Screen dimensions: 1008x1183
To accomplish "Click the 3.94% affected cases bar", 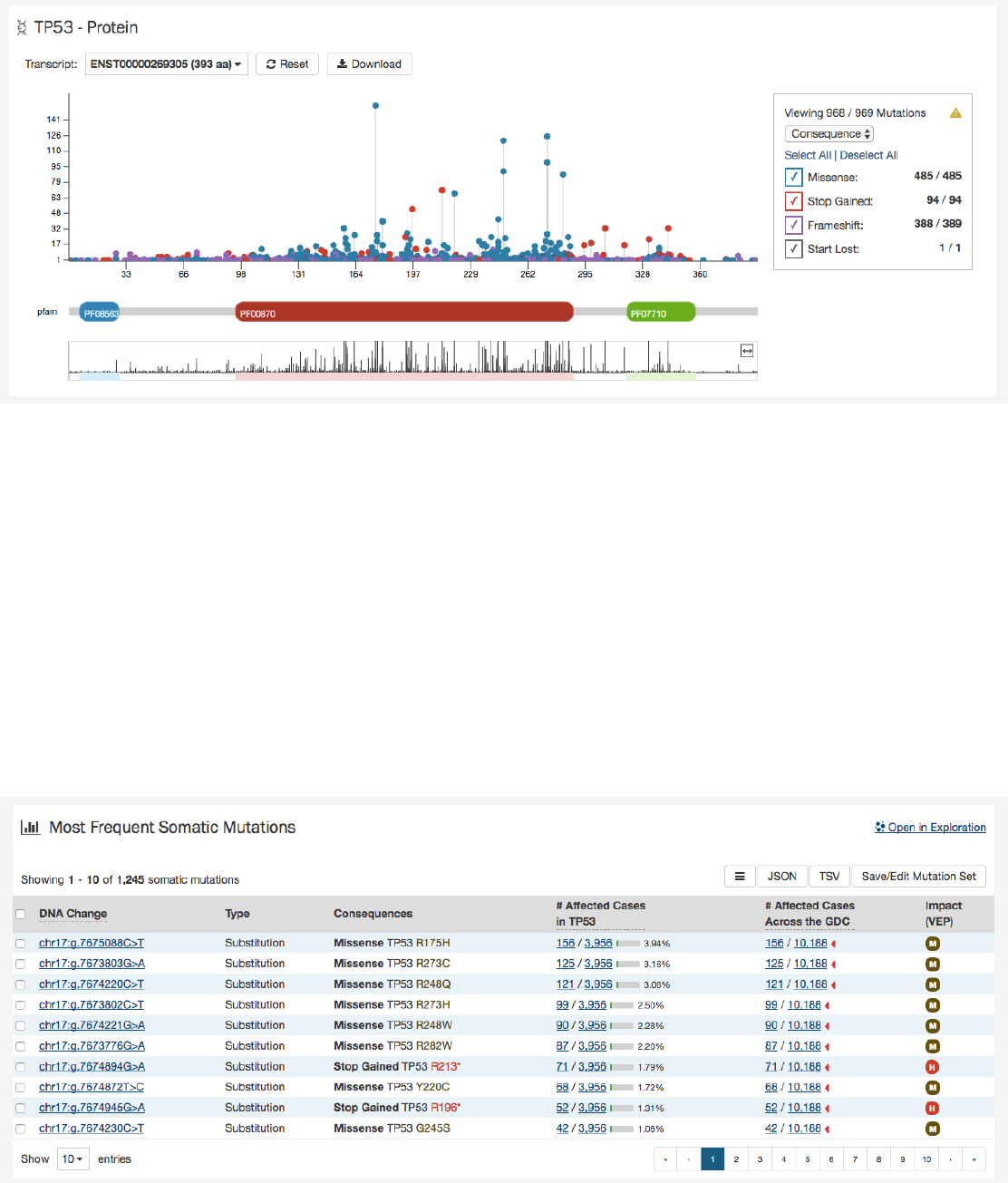I will (x=627, y=944).
